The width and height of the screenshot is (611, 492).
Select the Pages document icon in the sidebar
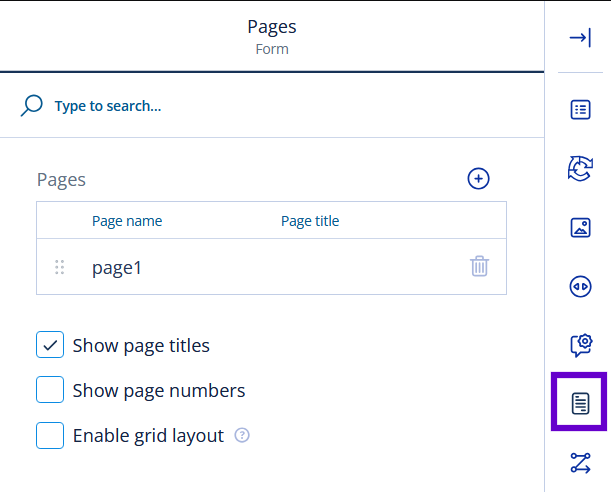580,403
